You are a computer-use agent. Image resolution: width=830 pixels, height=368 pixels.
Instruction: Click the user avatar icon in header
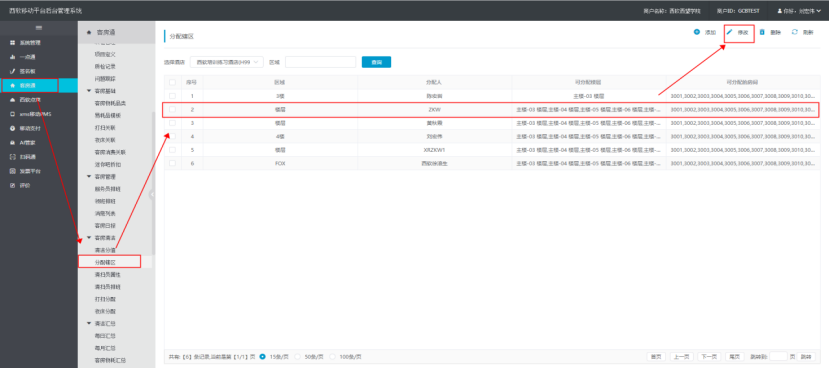click(x=780, y=11)
